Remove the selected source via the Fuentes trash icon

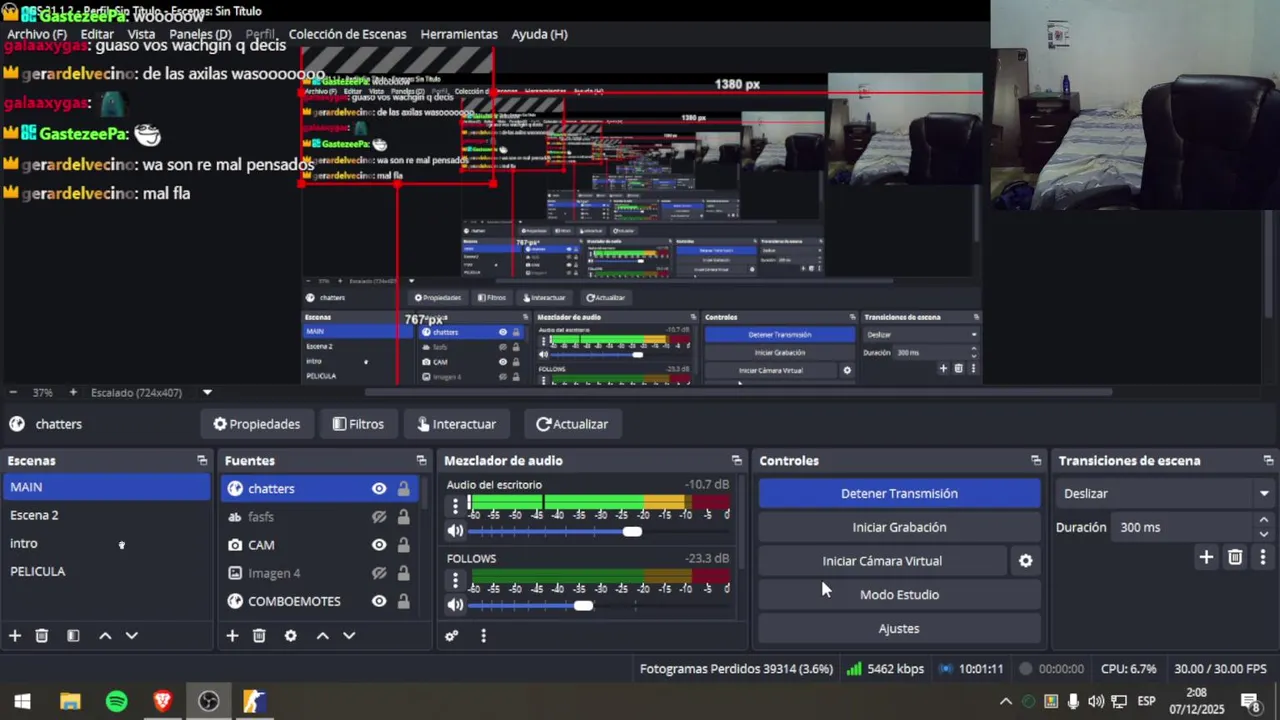259,635
